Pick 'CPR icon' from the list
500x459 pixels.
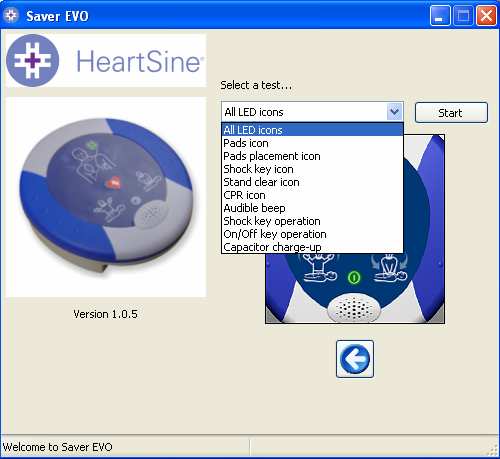pos(312,195)
